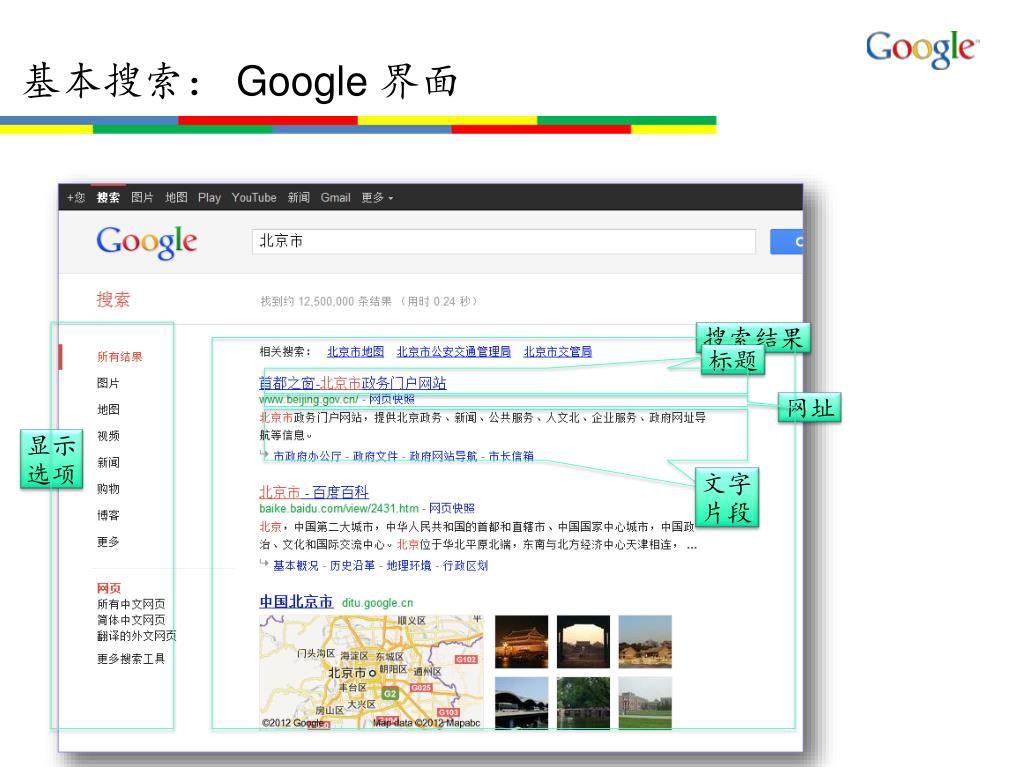Open the bottom-left bridge photo thumbnail
The width and height of the screenshot is (1023, 767).
(521, 703)
